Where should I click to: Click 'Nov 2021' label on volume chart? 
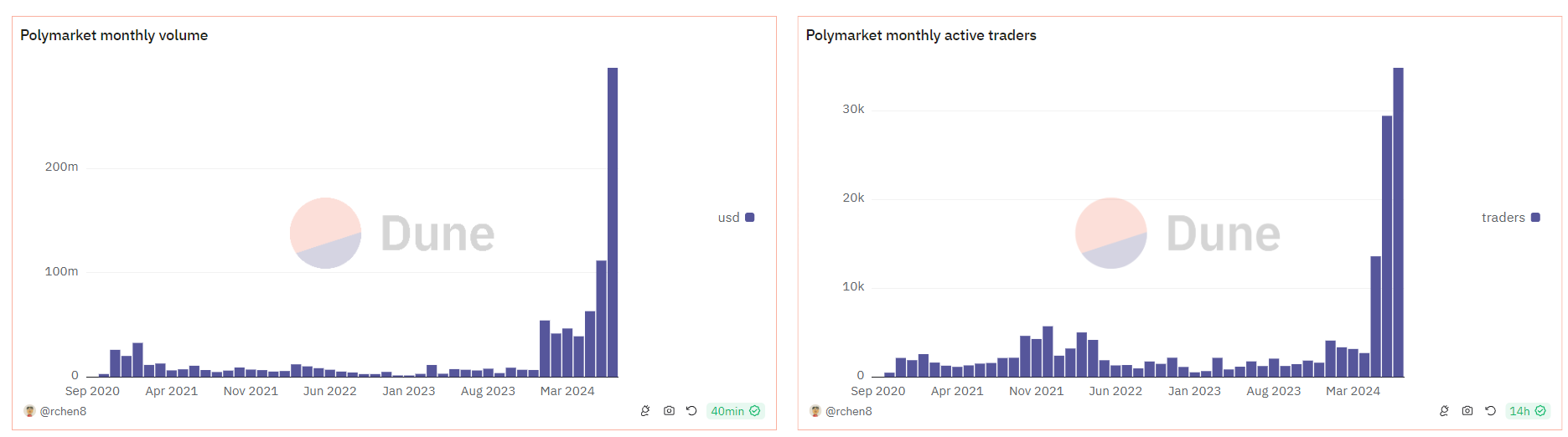(251, 391)
